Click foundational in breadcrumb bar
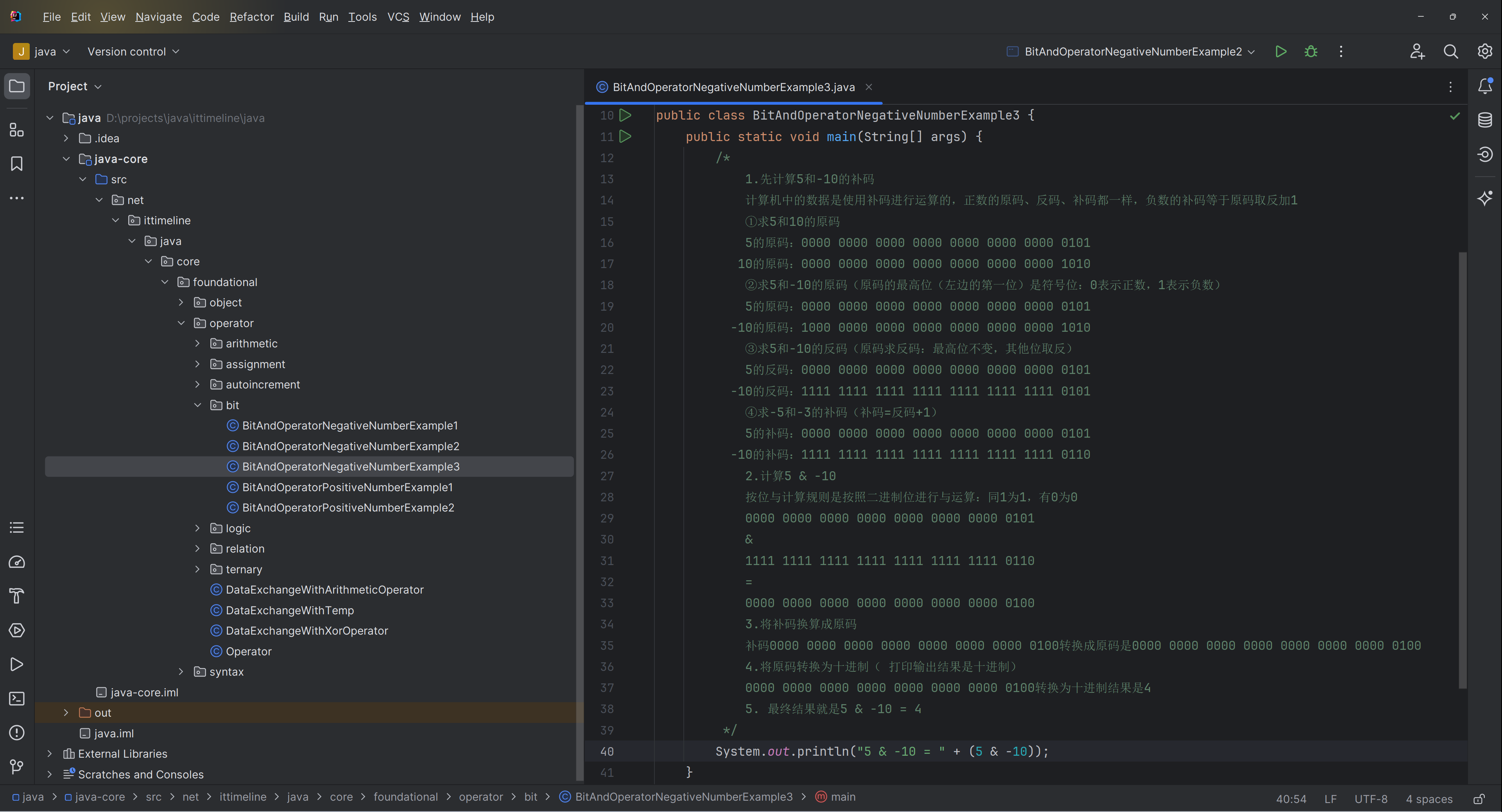This screenshot has height=812, width=1502. (405, 797)
